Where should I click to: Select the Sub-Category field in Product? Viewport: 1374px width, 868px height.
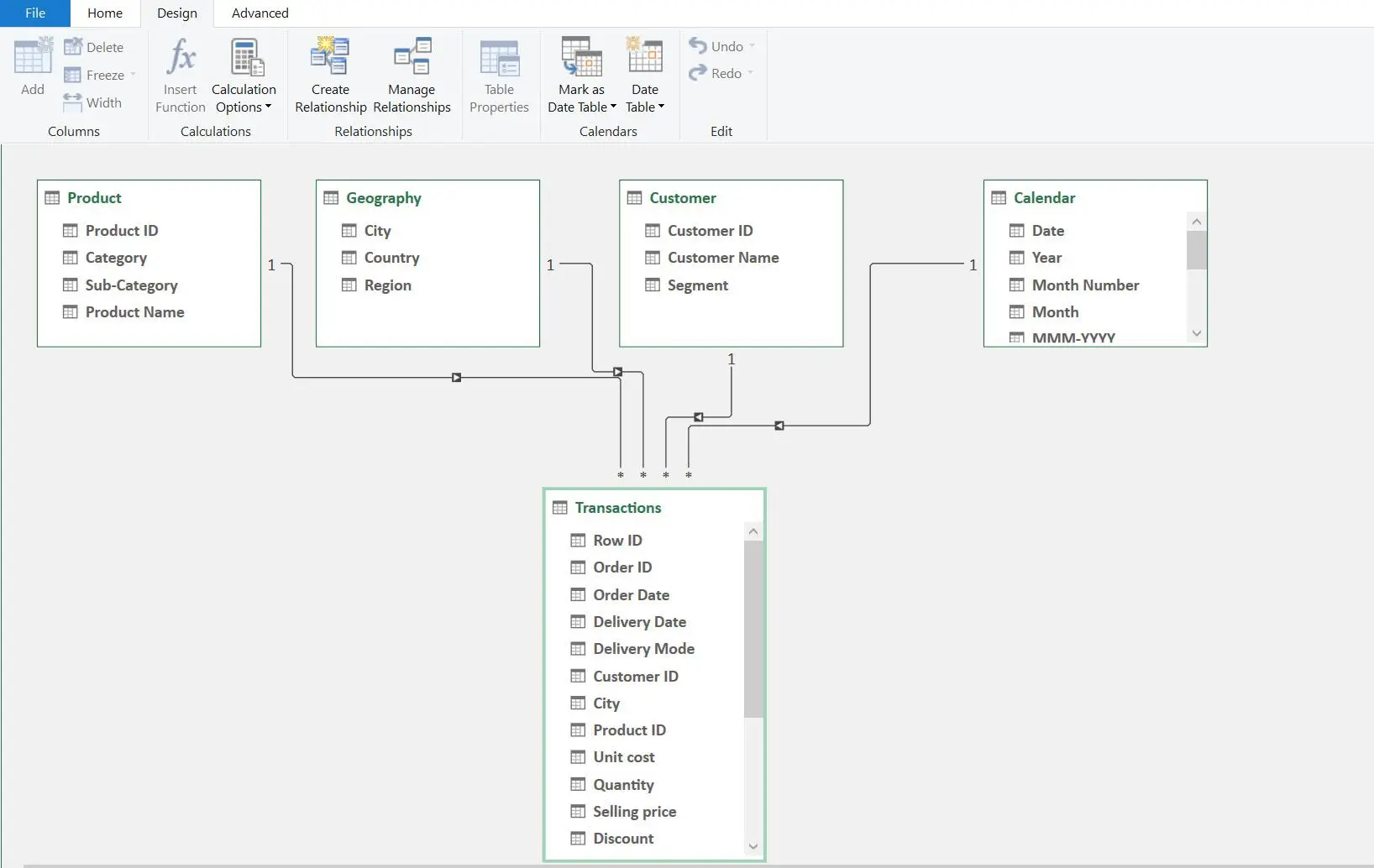(131, 285)
